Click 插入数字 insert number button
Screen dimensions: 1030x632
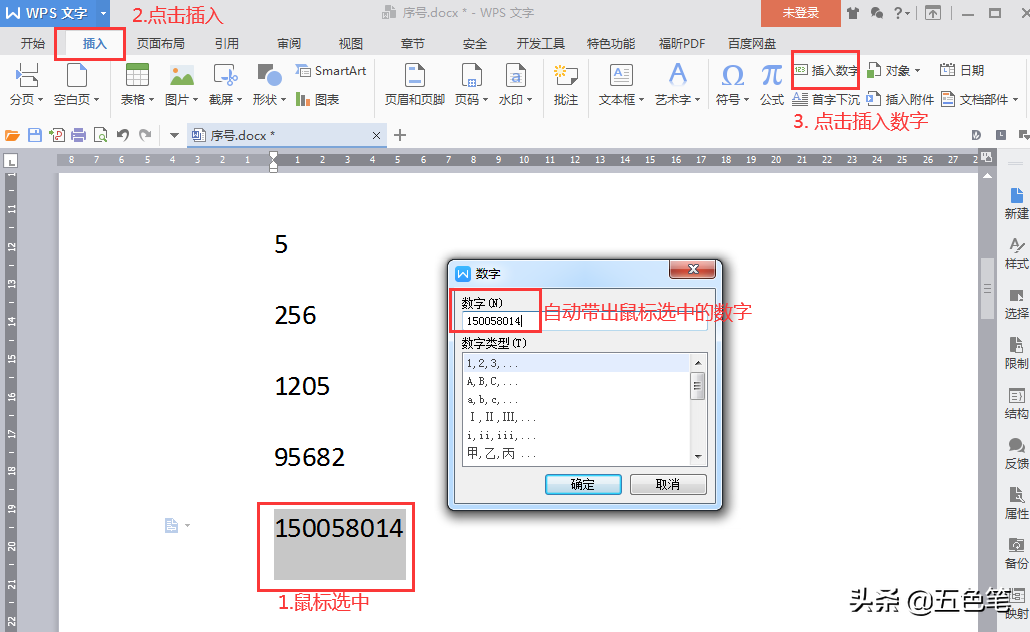[826, 70]
